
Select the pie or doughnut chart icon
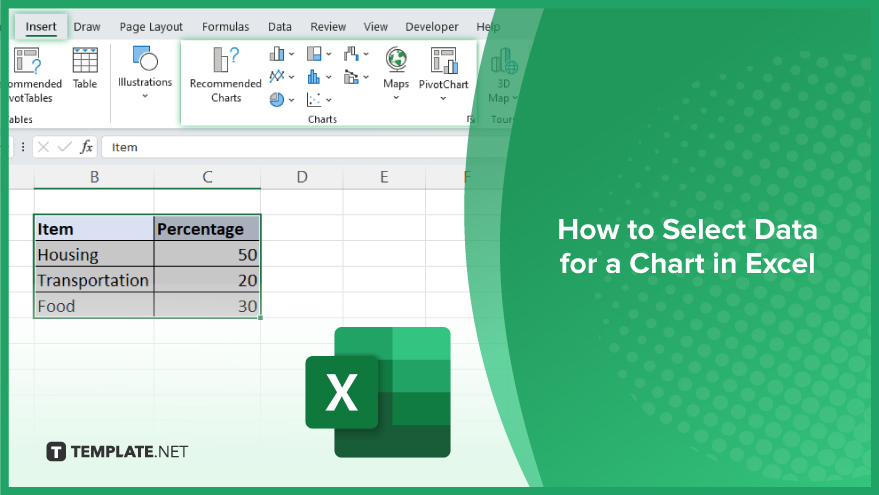click(277, 100)
